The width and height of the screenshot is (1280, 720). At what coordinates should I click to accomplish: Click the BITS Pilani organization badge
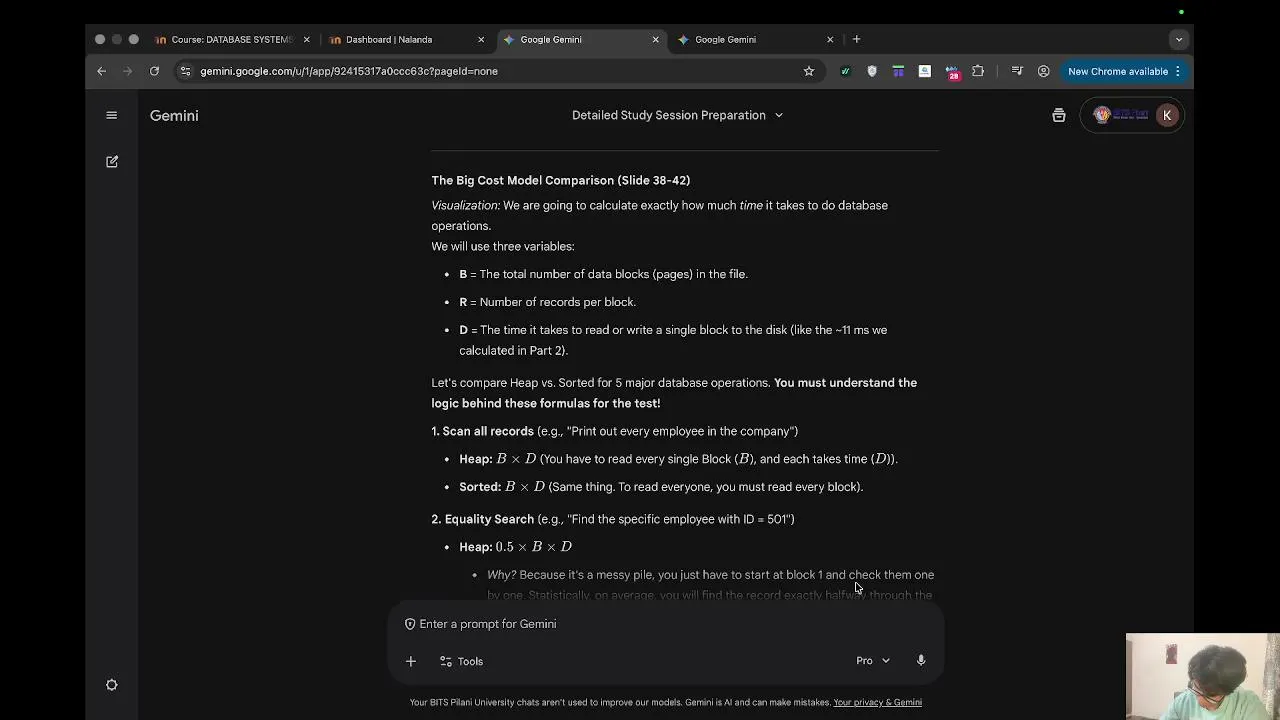pyautogui.click(x=1121, y=115)
